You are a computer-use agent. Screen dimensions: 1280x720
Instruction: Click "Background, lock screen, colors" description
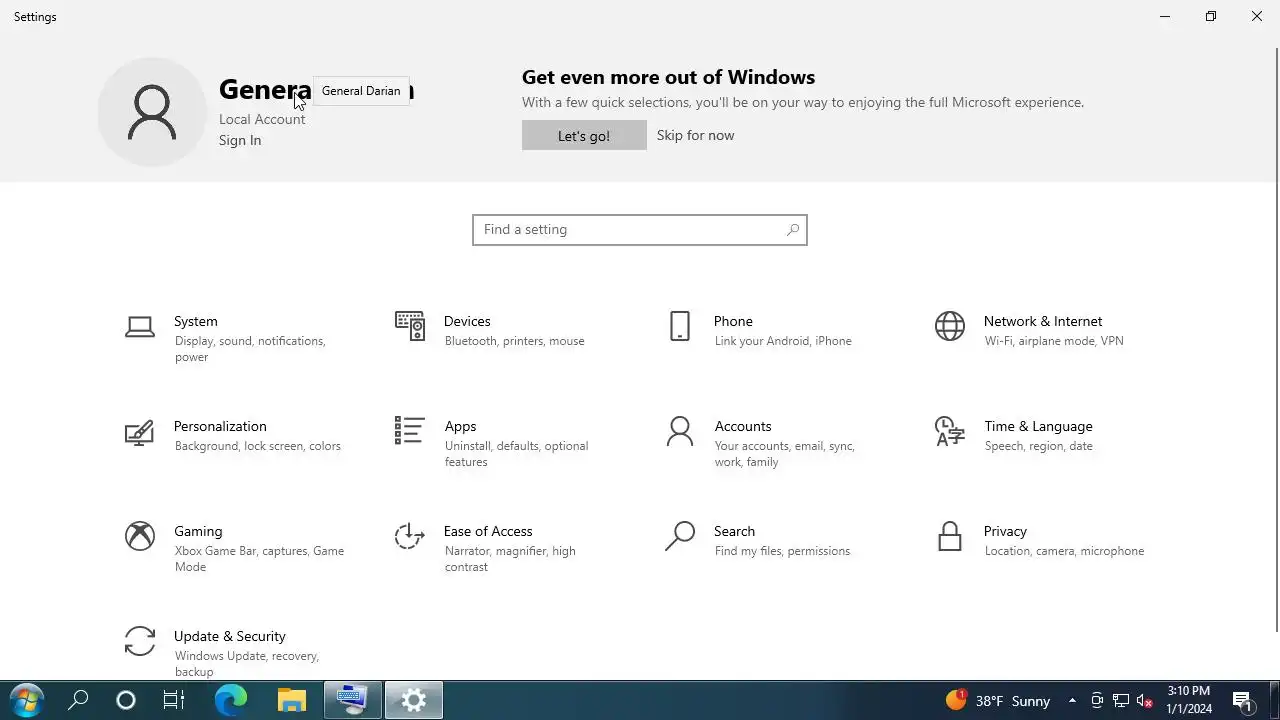(258, 446)
